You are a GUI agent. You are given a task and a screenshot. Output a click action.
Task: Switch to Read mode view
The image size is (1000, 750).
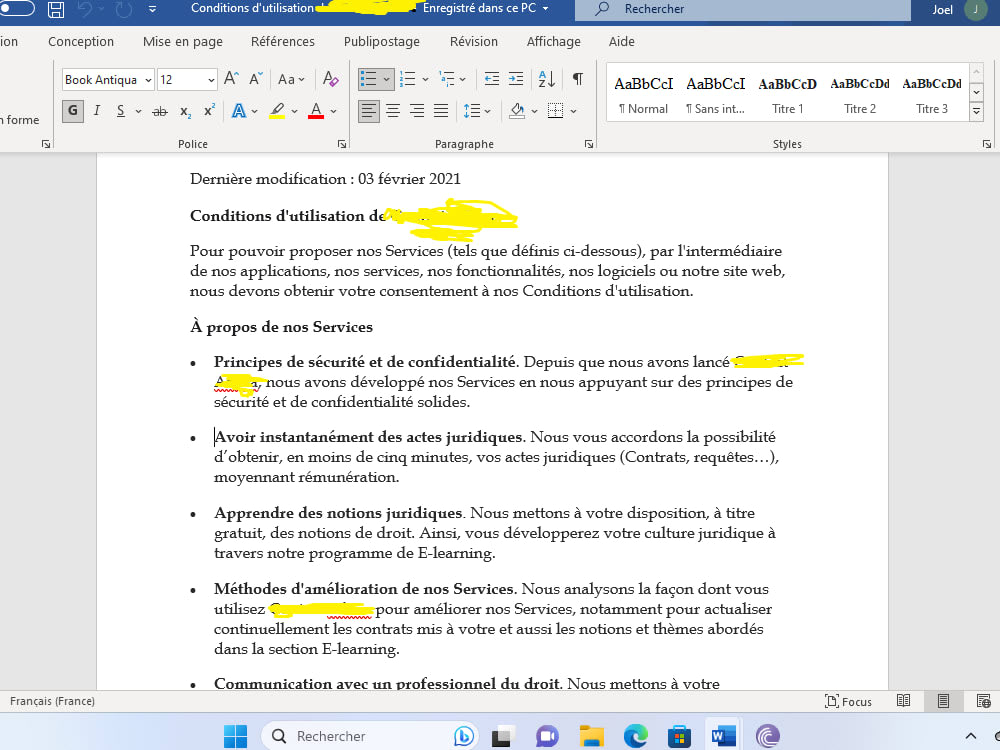[x=903, y=701]
